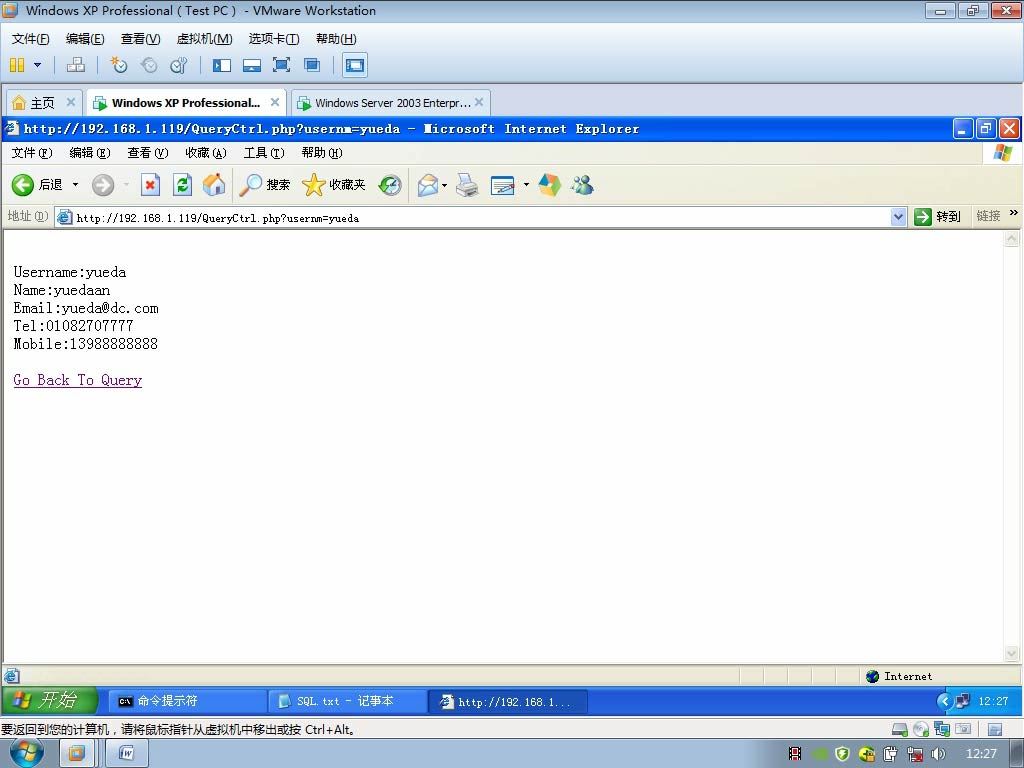Click the host Windows 7 Start orb
This screenshot has width=1024, height=768.
coord(27,753)
